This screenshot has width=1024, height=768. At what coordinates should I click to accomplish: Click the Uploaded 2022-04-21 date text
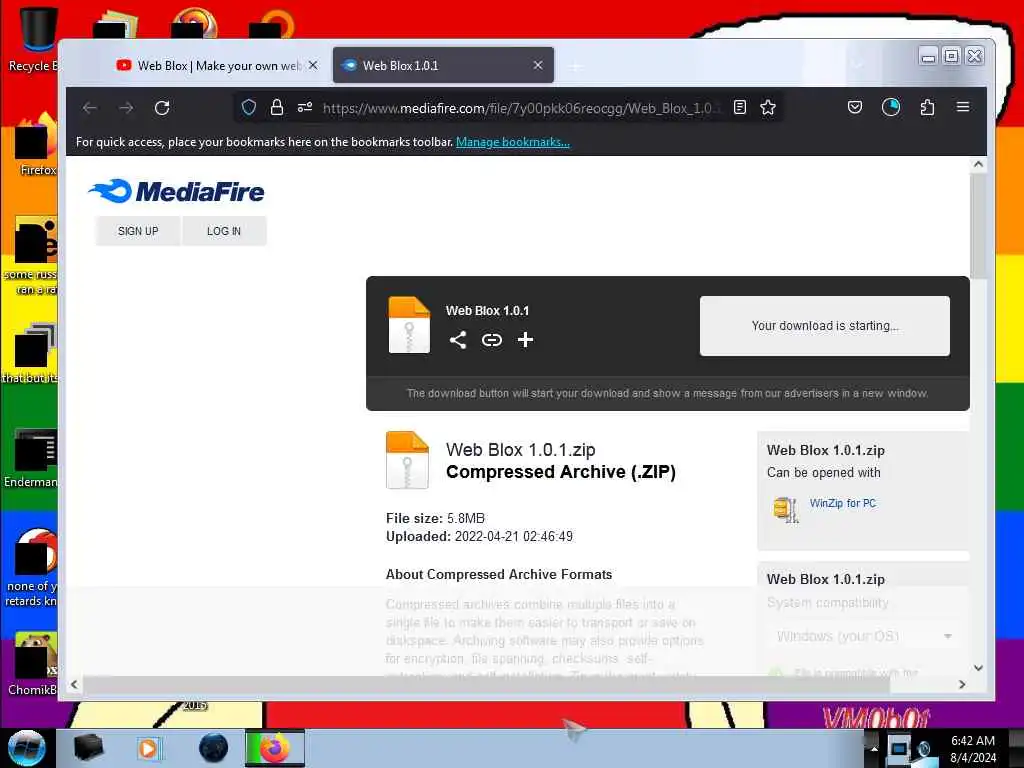pos(479,537)
